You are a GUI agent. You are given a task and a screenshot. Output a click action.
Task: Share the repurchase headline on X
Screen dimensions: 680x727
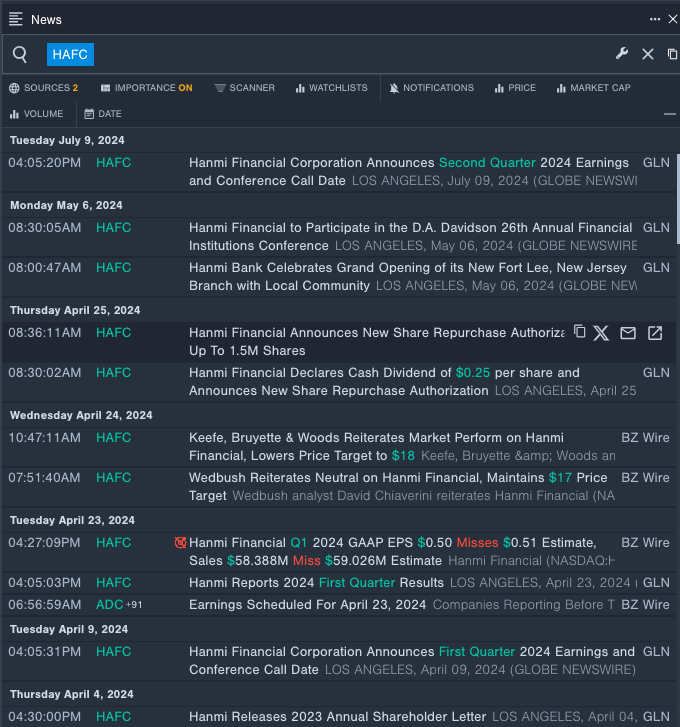click(601, 333)
